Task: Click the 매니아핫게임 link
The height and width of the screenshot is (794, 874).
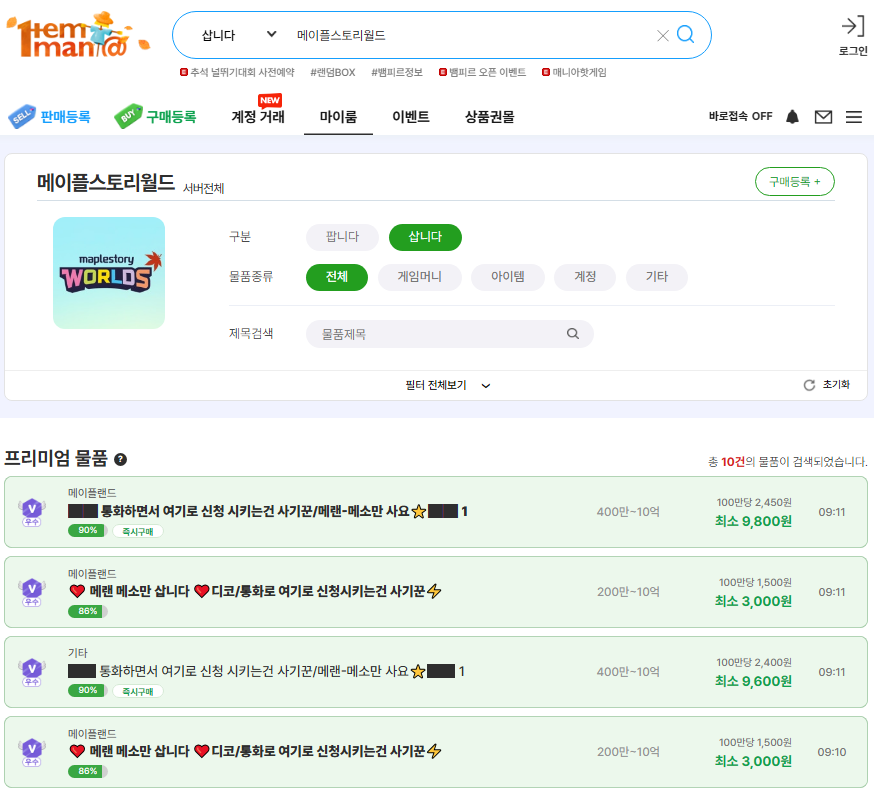Action: coord(575,72)
